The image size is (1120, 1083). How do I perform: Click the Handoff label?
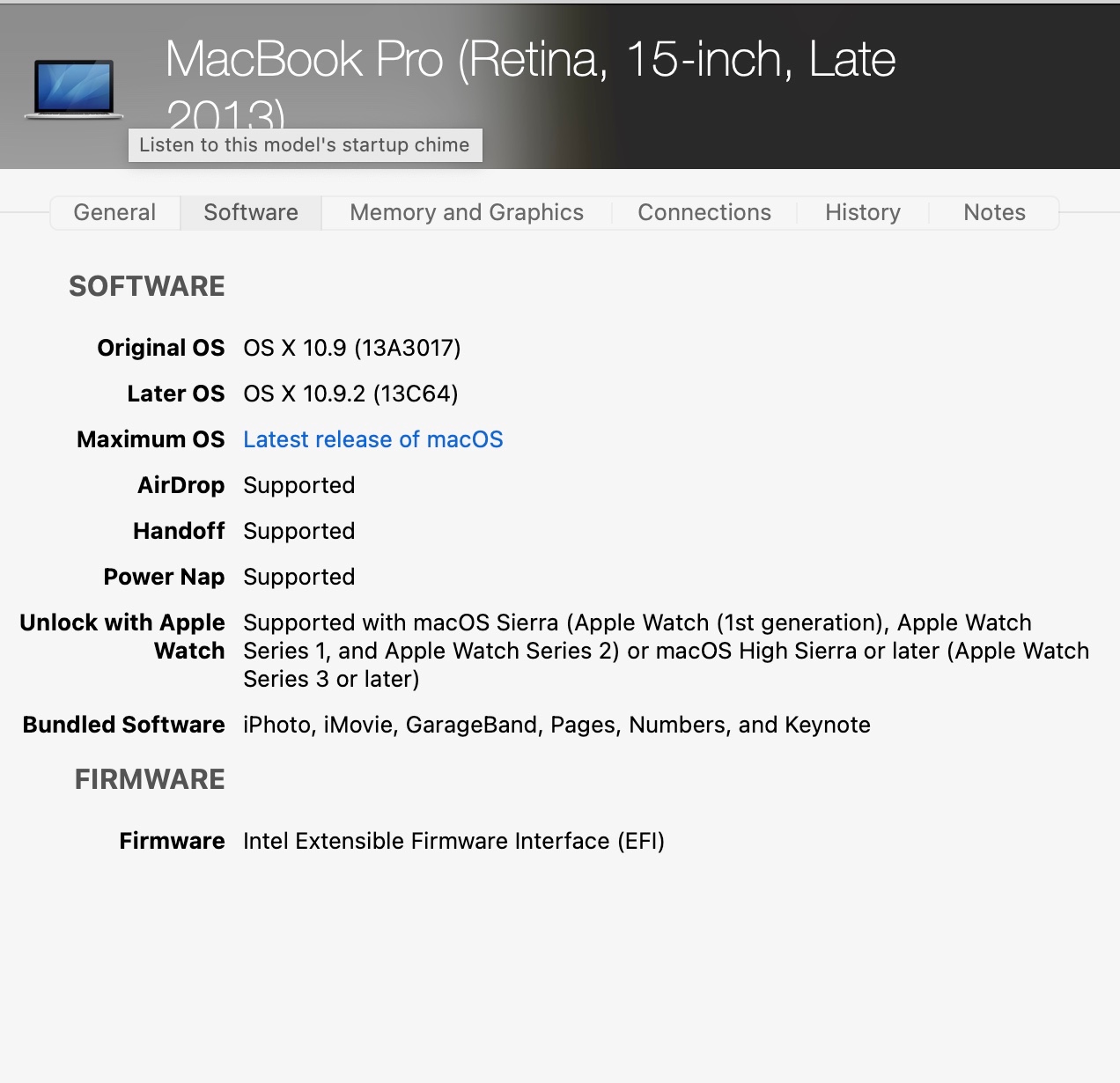[179, 531]
